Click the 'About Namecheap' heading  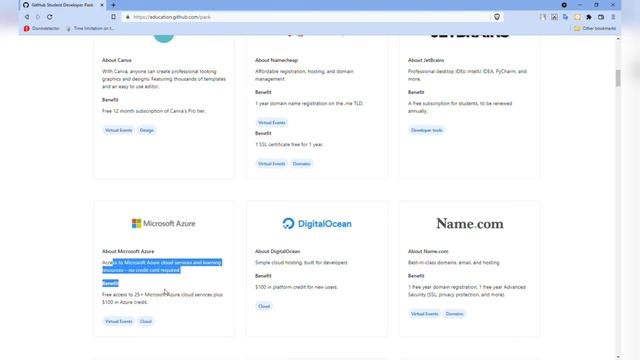point(276,60)
